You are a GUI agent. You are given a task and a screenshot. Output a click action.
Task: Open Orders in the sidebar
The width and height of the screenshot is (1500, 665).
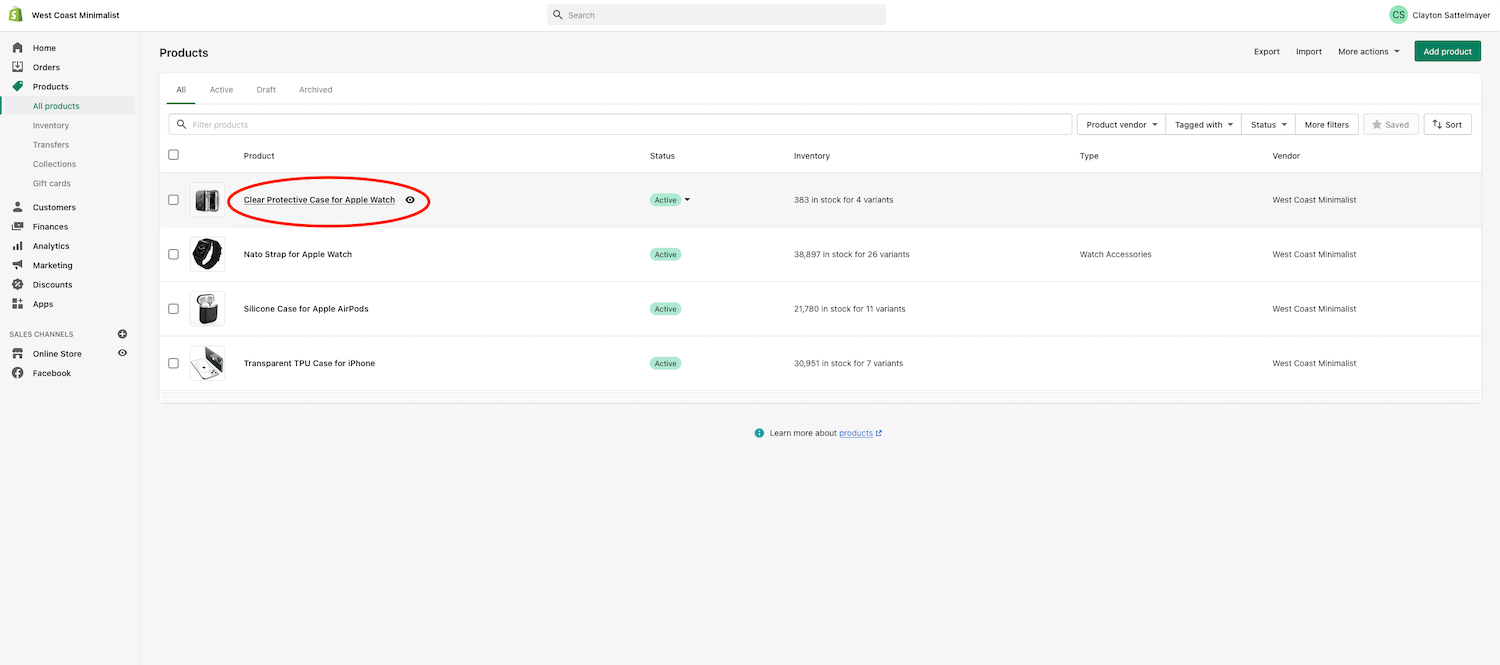[46, 67]
